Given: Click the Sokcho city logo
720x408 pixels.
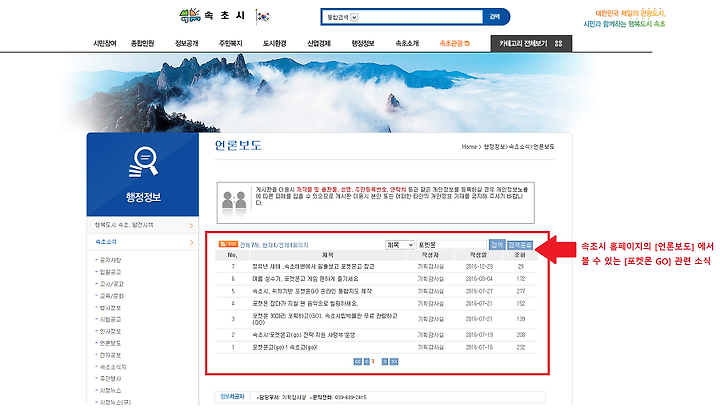Looking at the screenshot, I should [x=212, y=16].
